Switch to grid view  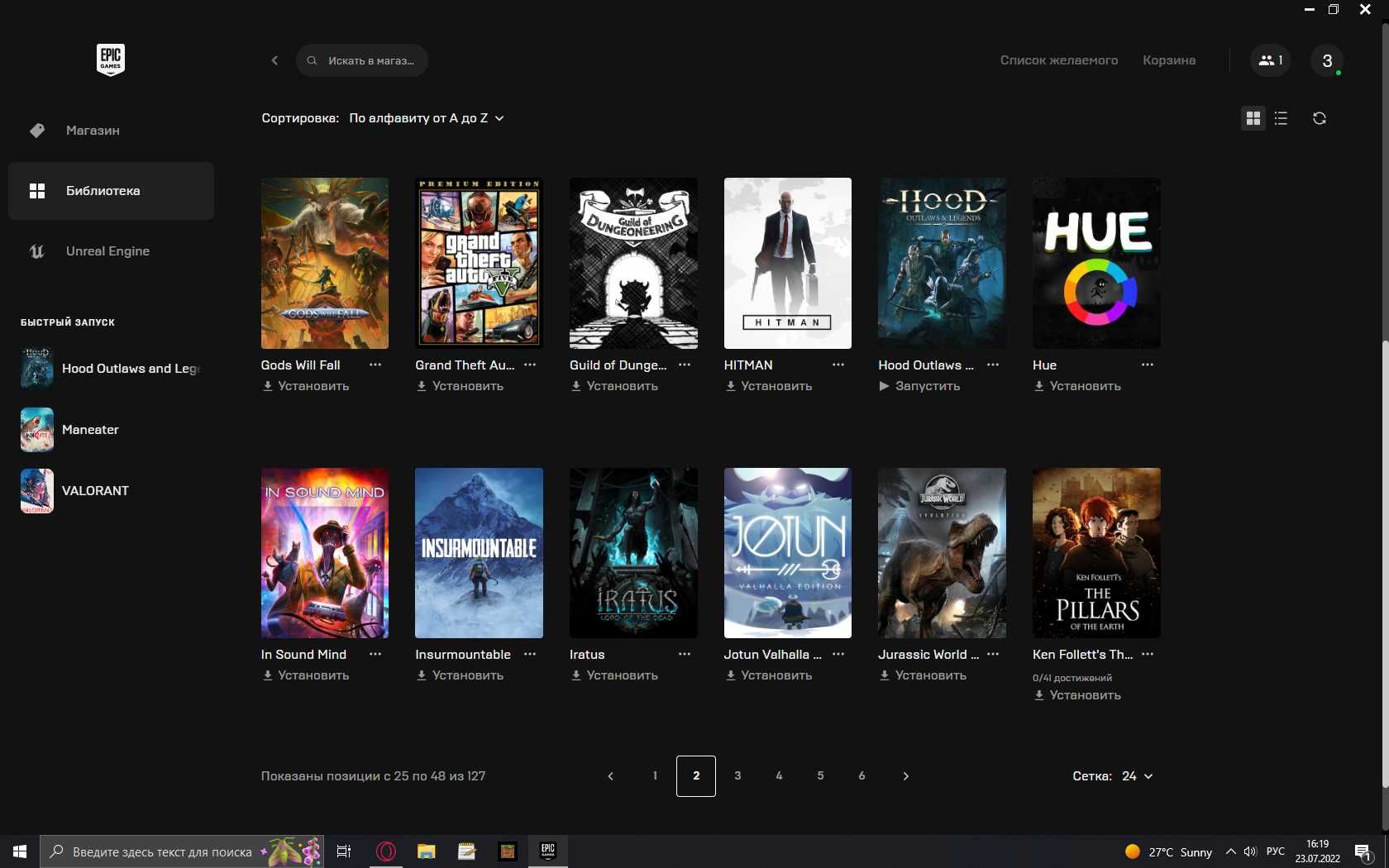(1253, 118)
